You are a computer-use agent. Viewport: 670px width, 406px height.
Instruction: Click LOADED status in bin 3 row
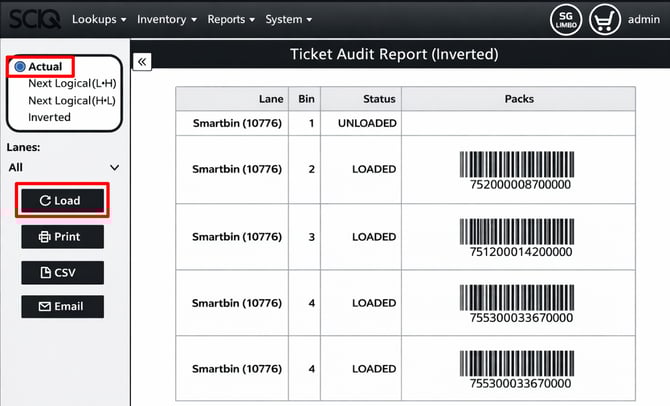point(374,237)
